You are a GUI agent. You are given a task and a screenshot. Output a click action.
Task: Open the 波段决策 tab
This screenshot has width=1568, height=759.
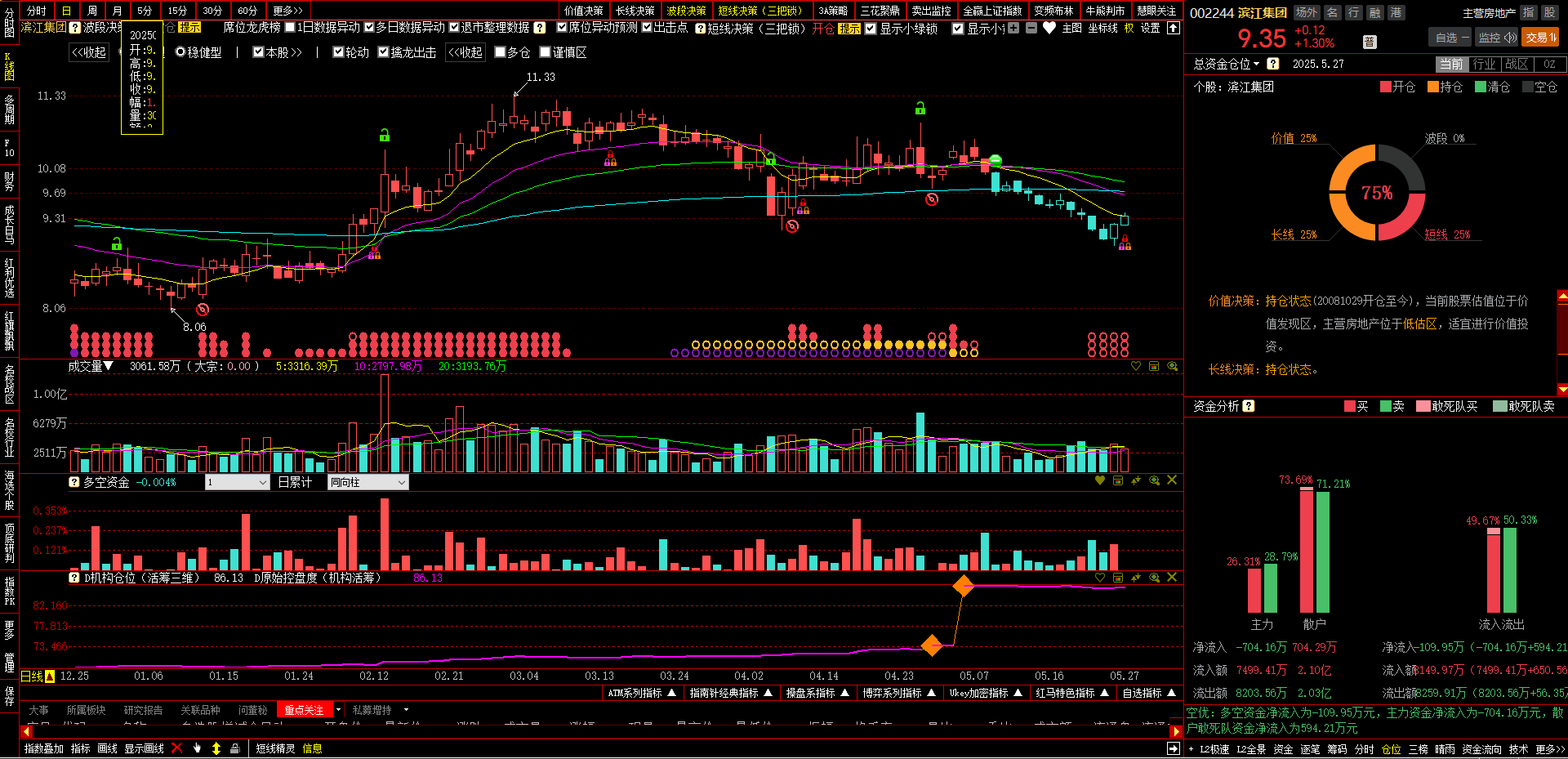[686, 11]
